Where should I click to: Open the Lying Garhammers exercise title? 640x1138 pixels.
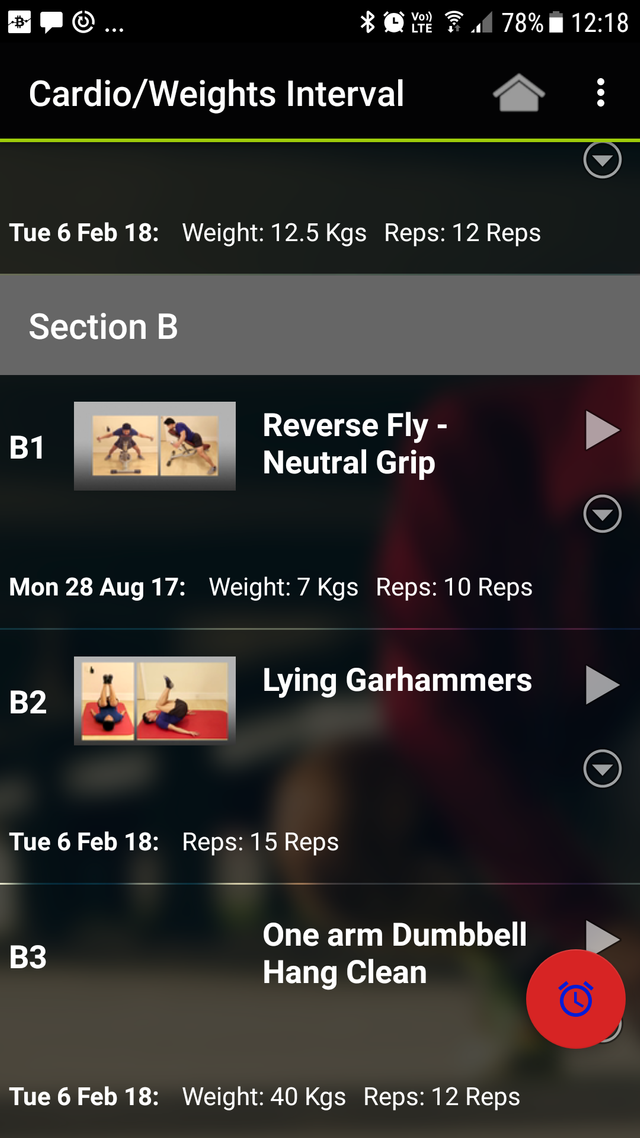click(x=397, y=681)
